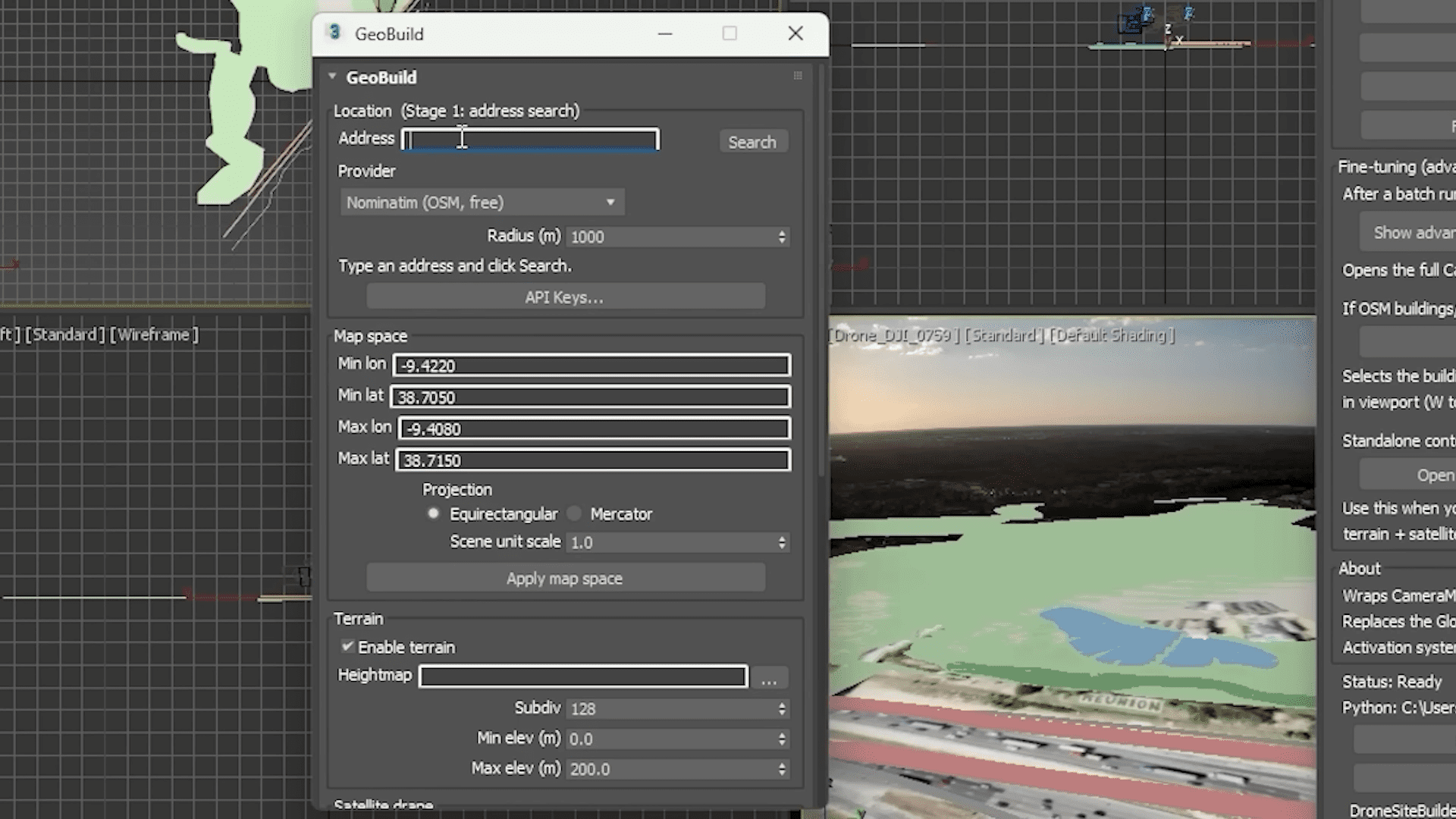Click the Min lon field

[591, 366]
